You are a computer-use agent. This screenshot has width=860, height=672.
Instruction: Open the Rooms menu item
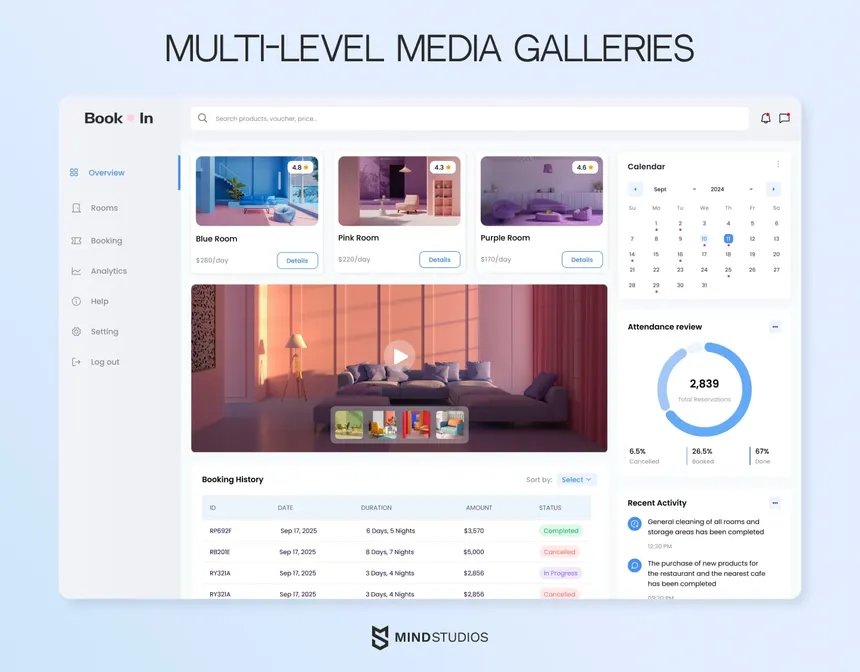coord(104,208)
